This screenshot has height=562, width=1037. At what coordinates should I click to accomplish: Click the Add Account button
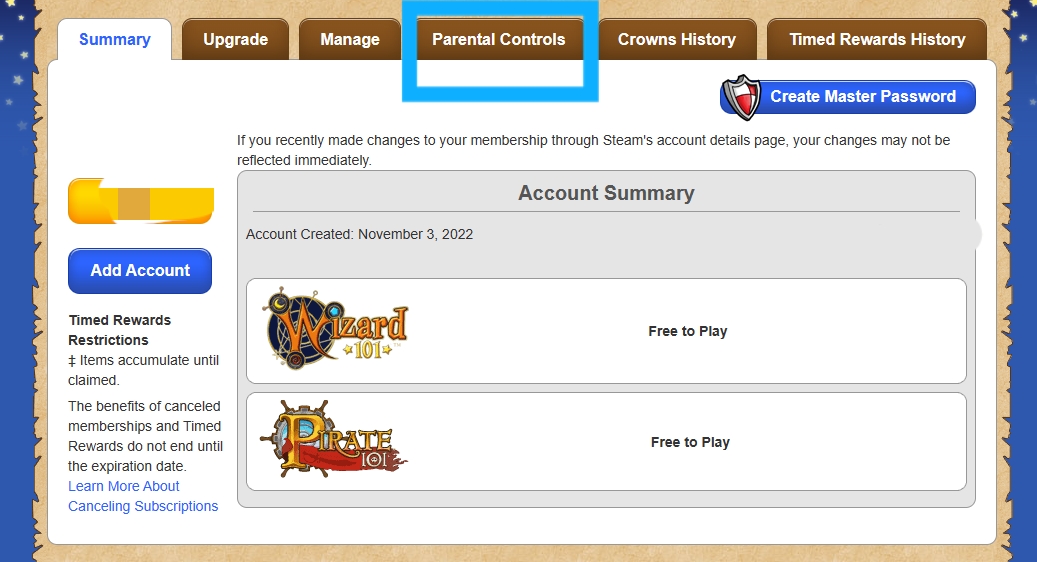[140, 270]
